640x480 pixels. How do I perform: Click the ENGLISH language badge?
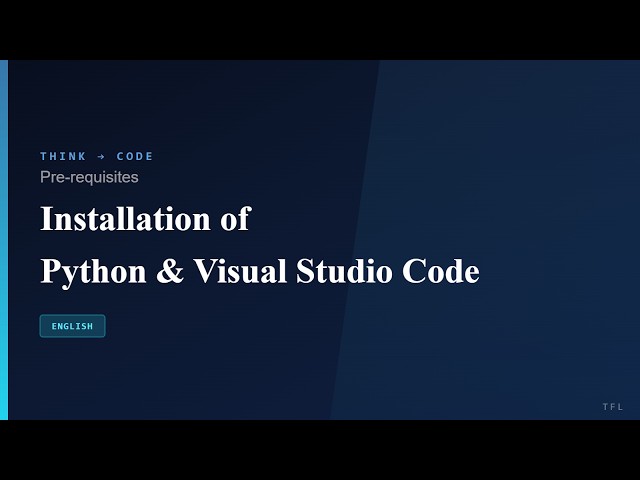72,326
